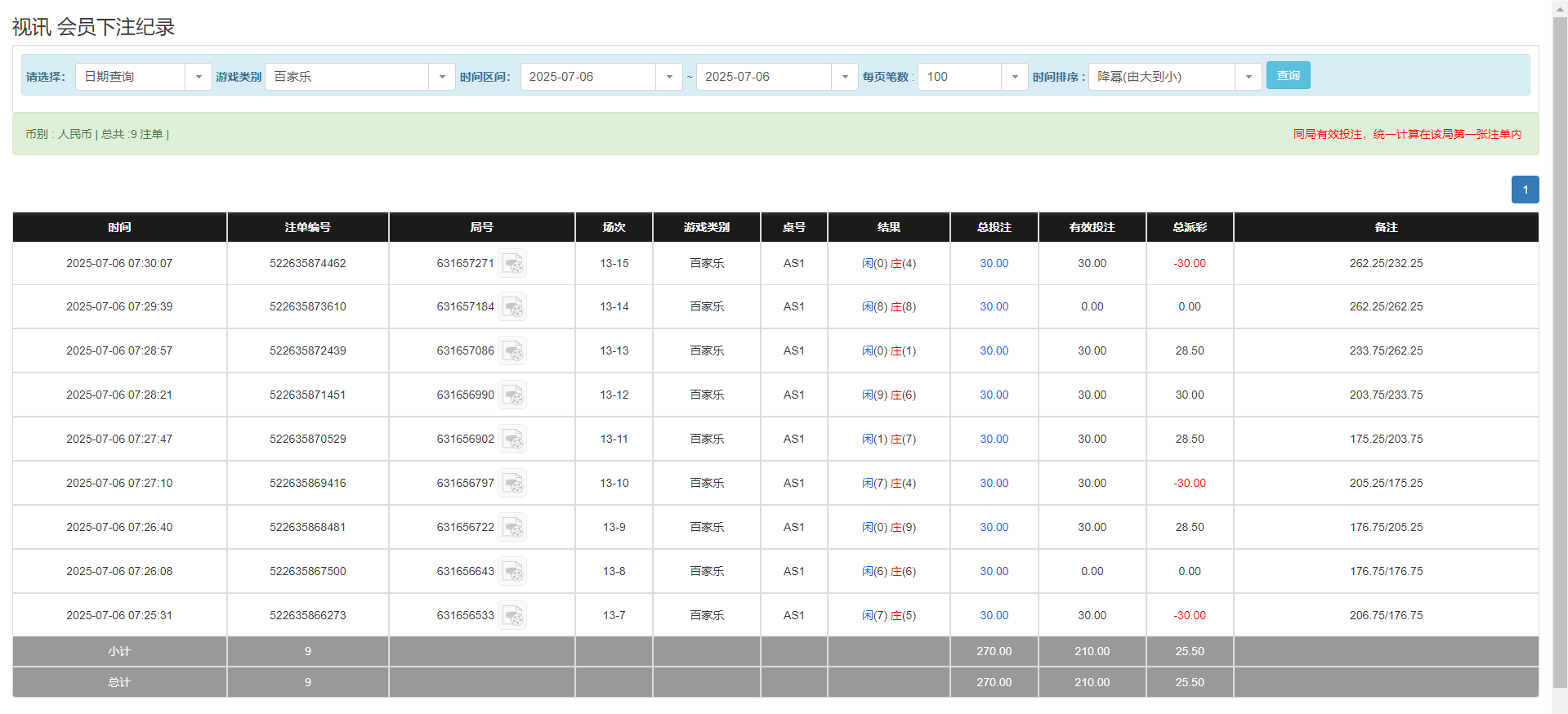
Task: Open replay icon for round 631657184
Action: pyautogui.click(x=512, y=307)
